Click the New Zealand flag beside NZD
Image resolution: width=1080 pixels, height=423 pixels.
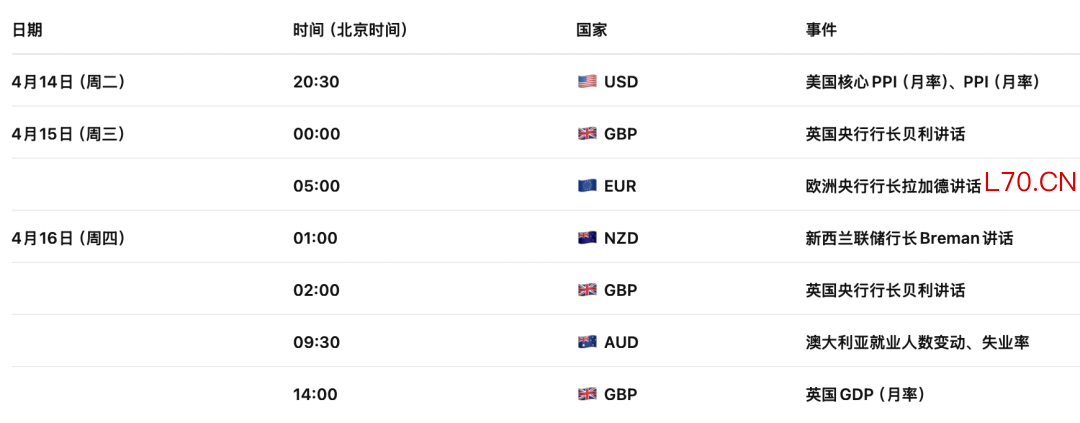pos(587,238)
